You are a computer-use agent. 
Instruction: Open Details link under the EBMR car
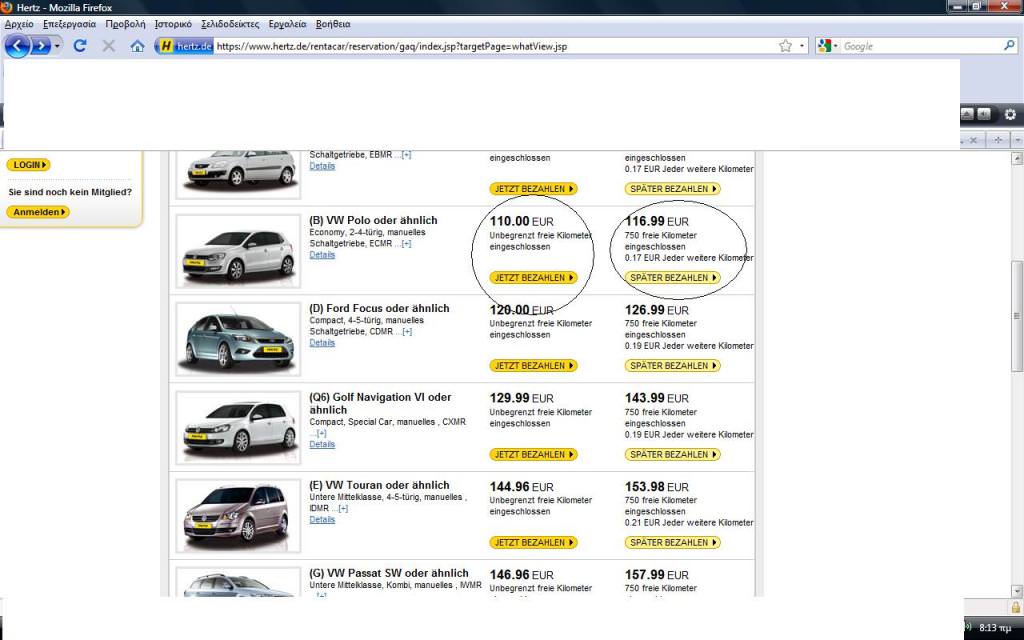(x=322, y=166)
